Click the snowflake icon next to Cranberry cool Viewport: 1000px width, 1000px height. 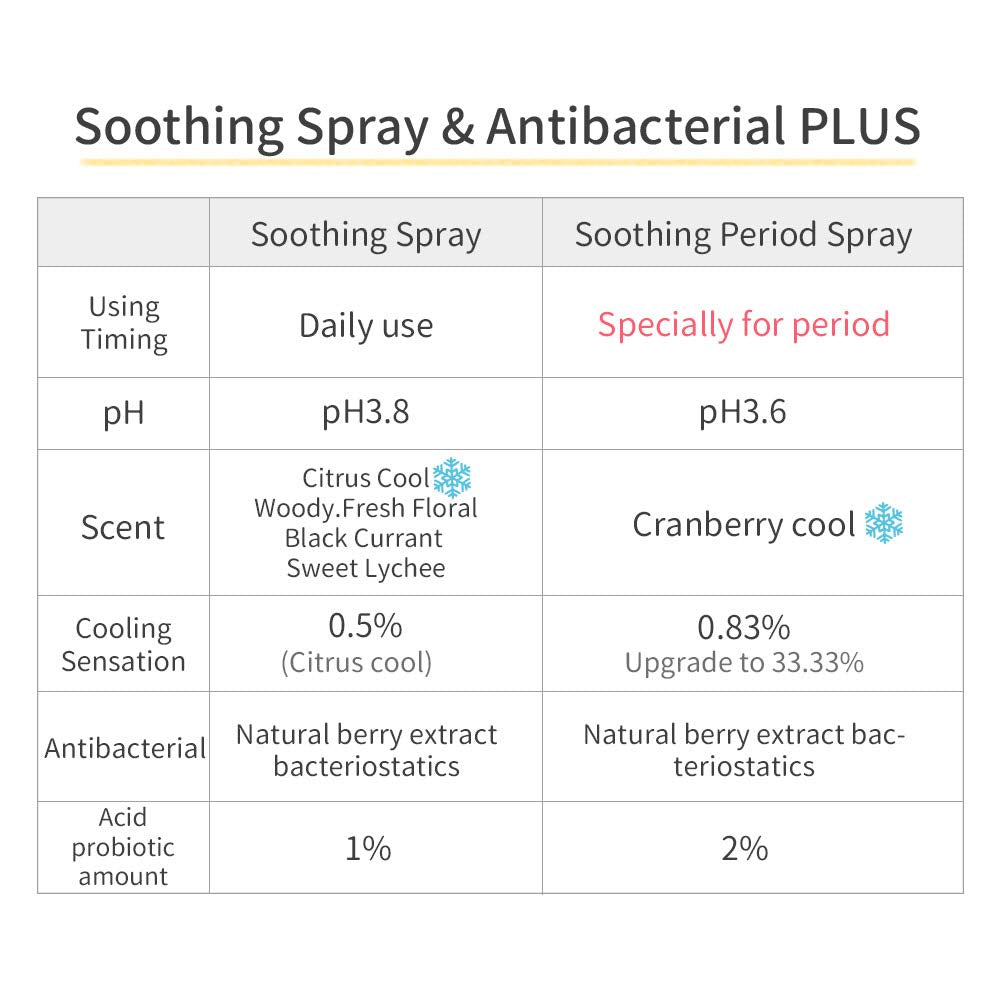(884, 524)
